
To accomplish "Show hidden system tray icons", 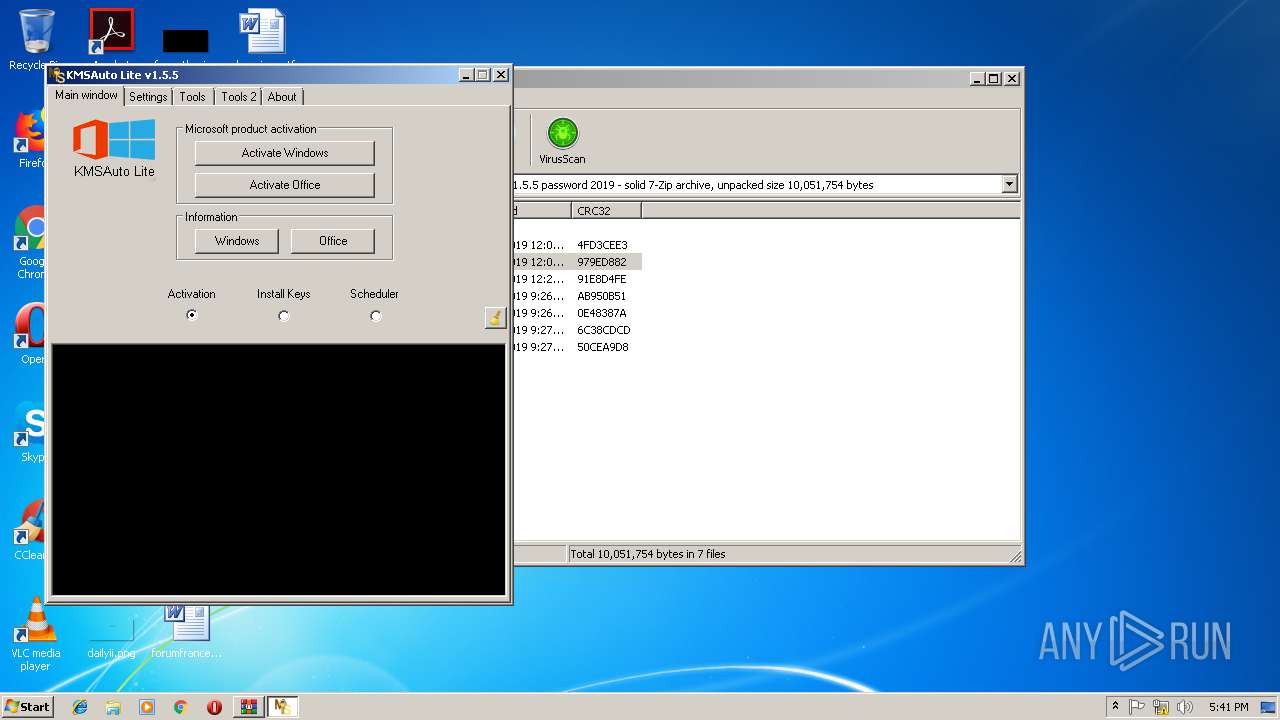I will (x=1115, y=707).
